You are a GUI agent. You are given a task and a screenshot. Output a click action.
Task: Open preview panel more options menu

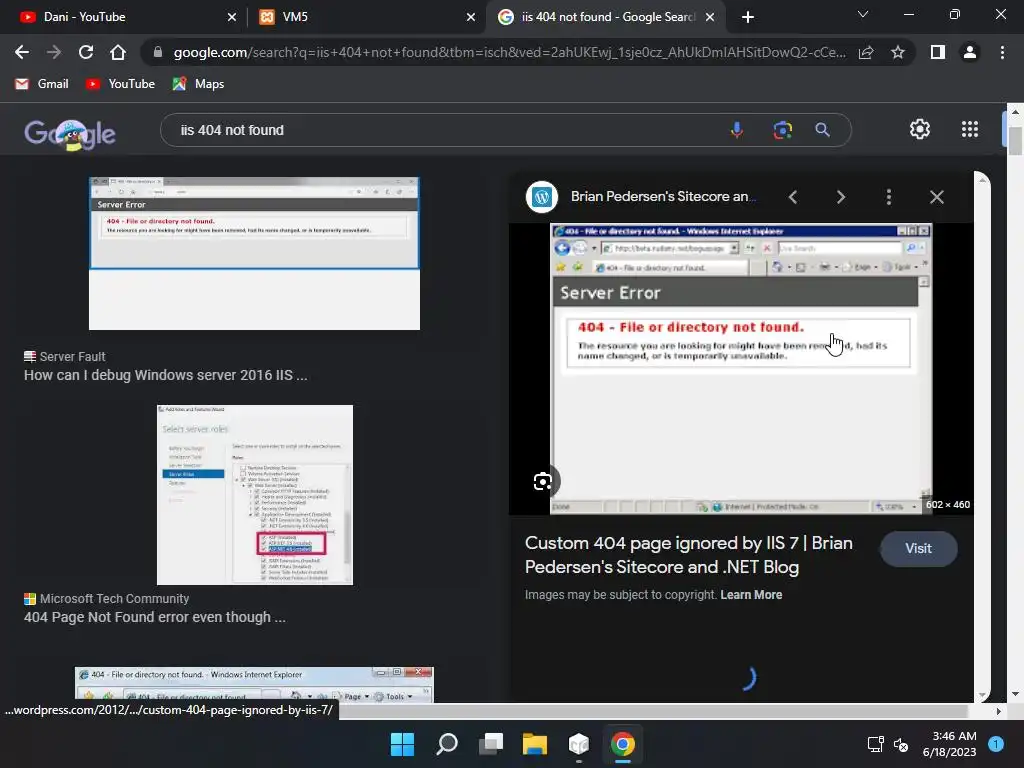(x=889, y=197)
